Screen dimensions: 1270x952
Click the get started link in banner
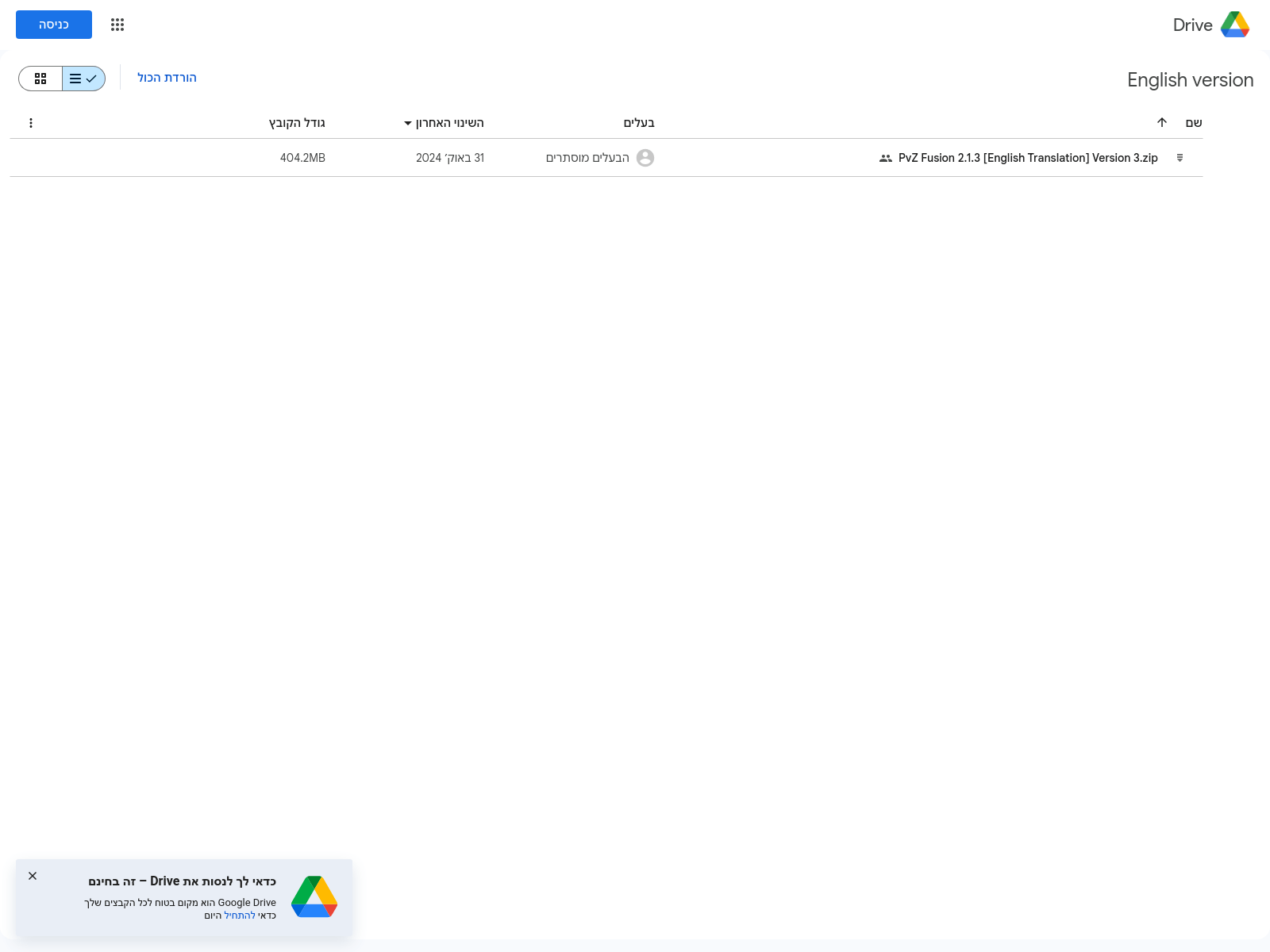pos(240,916)
